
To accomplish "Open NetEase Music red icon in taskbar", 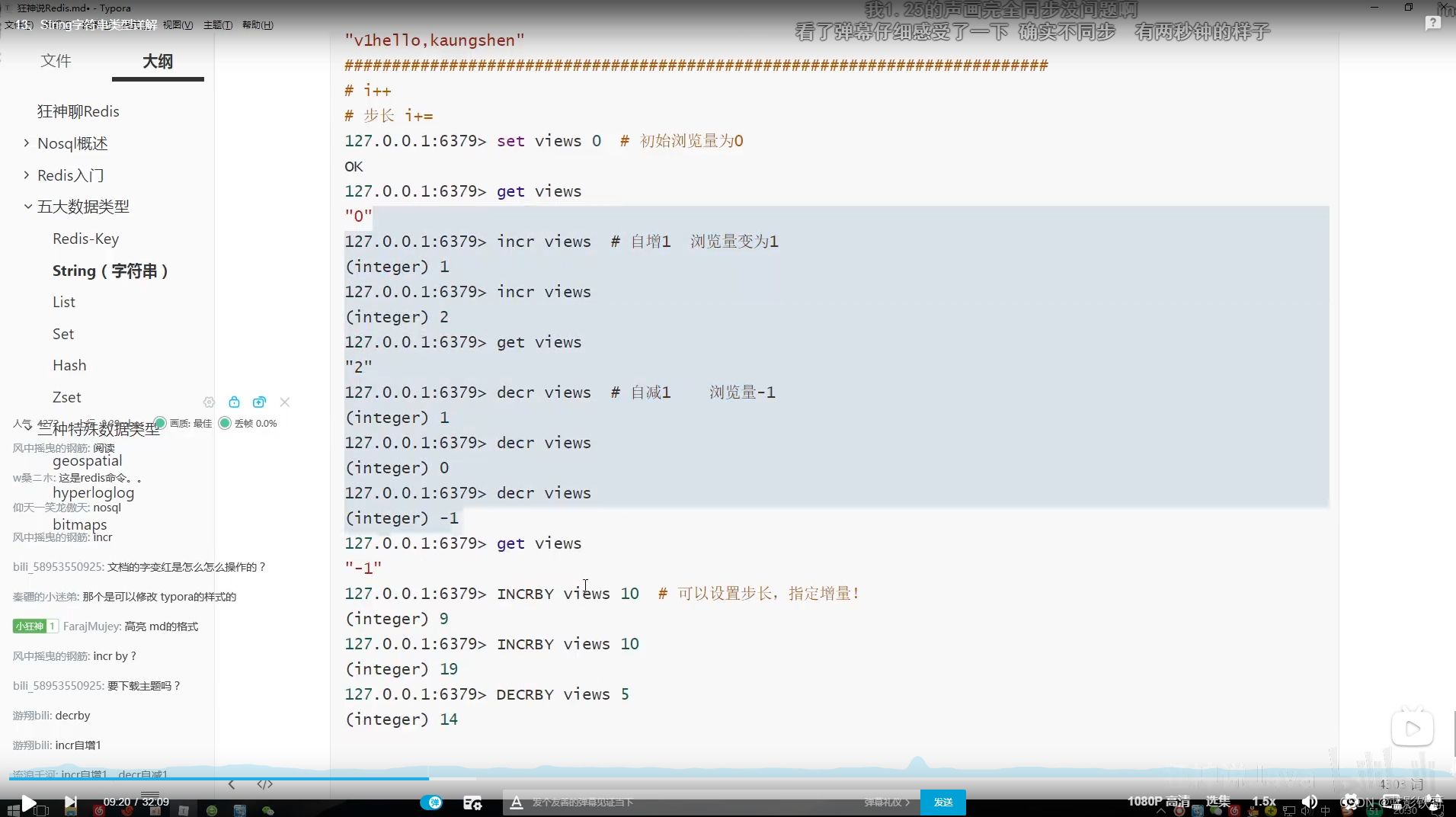I will pos(98,811).
